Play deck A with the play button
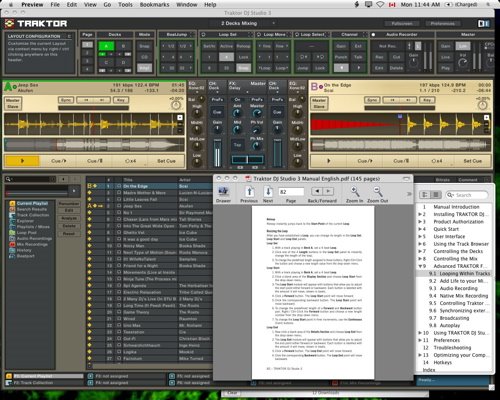500x400 pixels. point(22,161)
